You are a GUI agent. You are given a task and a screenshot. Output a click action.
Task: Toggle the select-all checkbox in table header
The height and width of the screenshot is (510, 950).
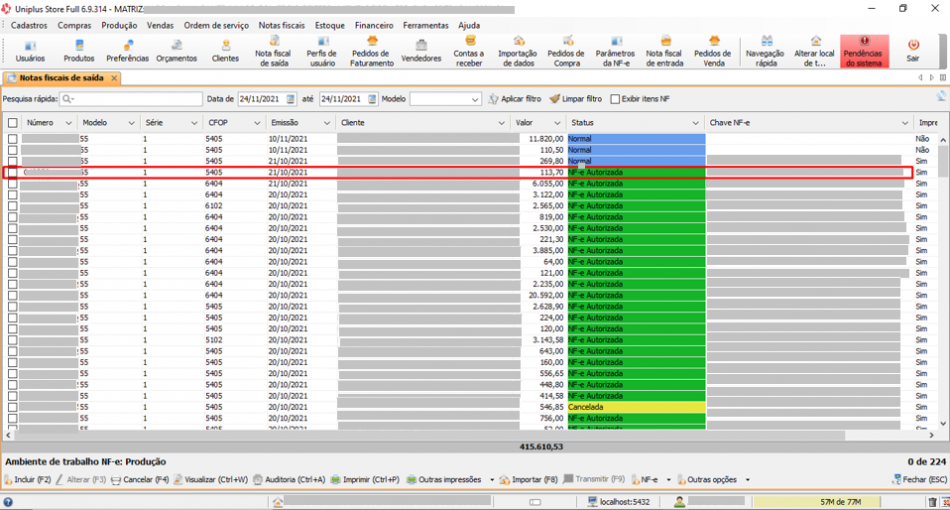point(12,123)
